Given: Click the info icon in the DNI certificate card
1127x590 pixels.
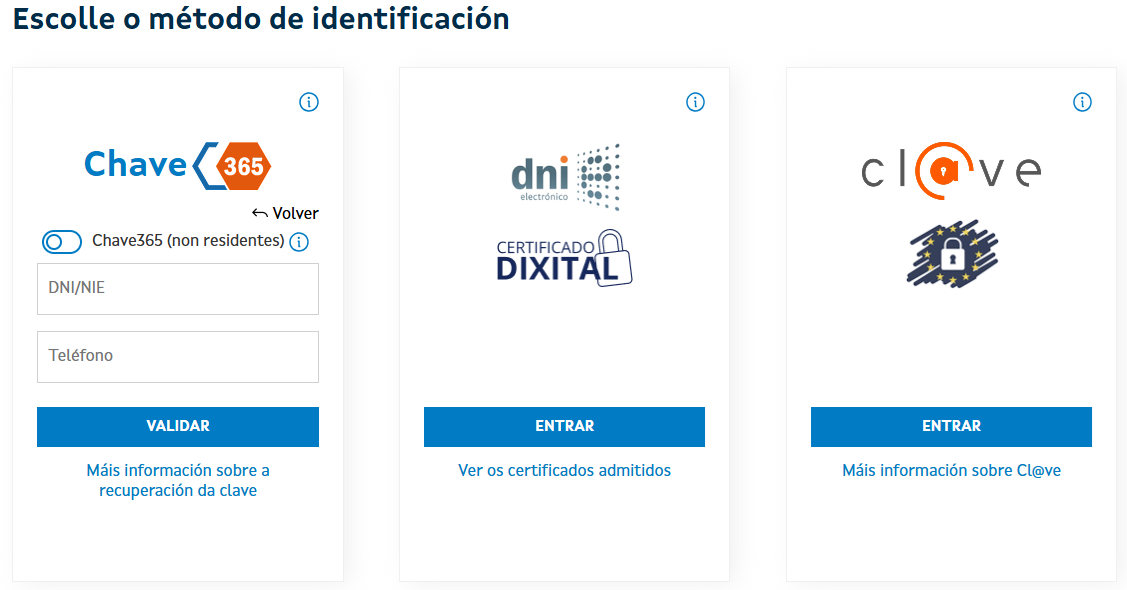Looking at the screenshot, I should coord(696,102).
